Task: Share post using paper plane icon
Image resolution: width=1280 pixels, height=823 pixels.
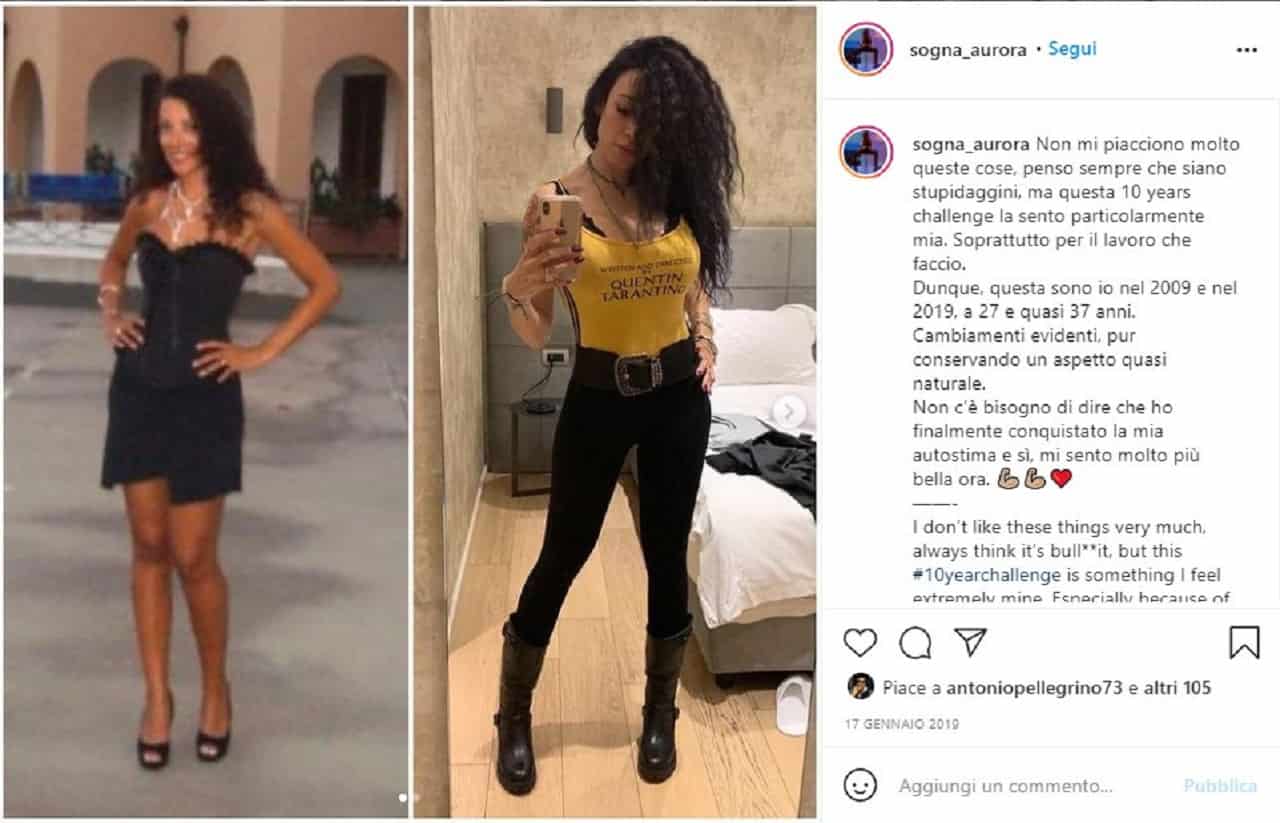Action: [970, 641]
